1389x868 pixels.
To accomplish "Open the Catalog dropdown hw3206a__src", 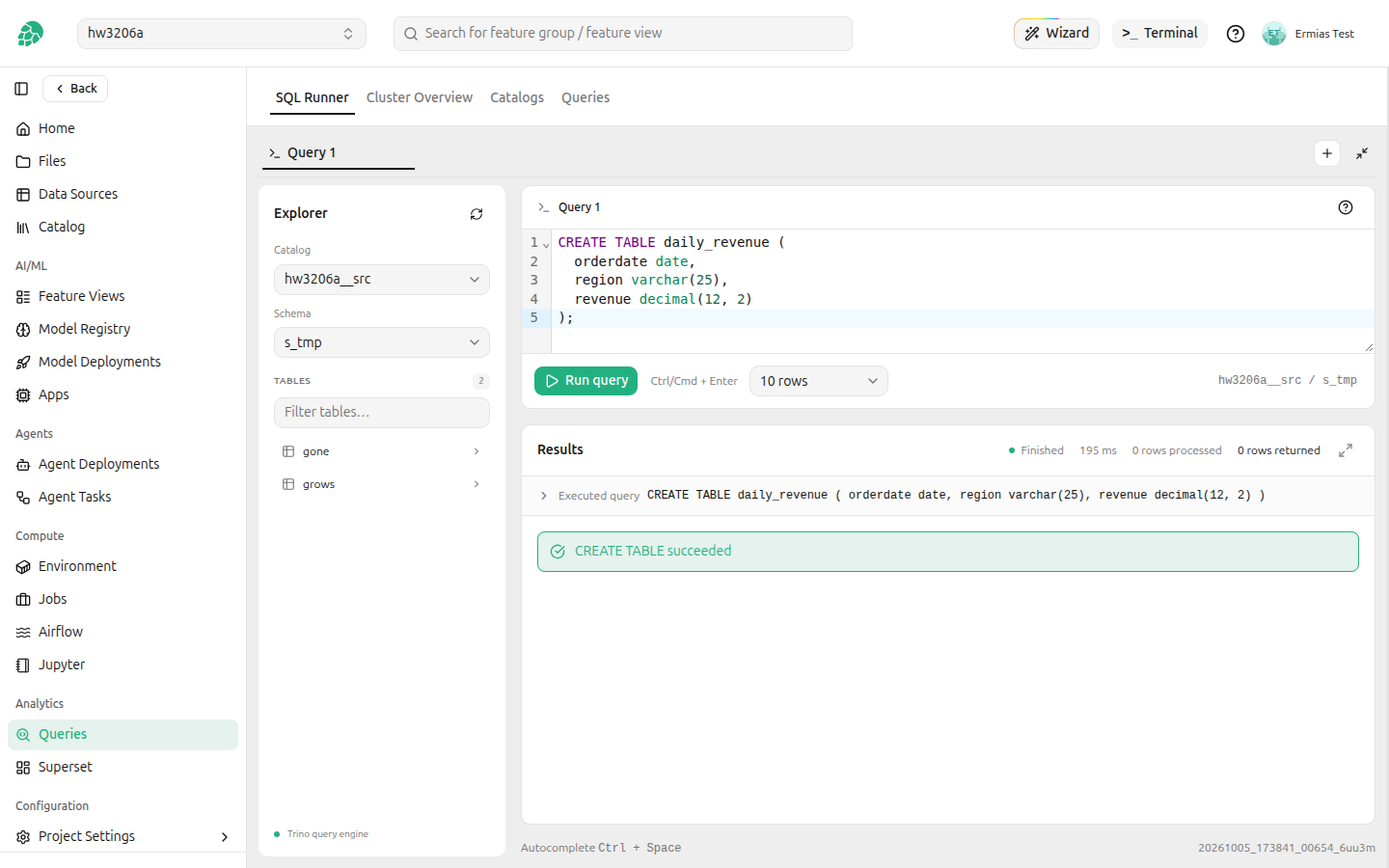I will click(x=382, y=280).
